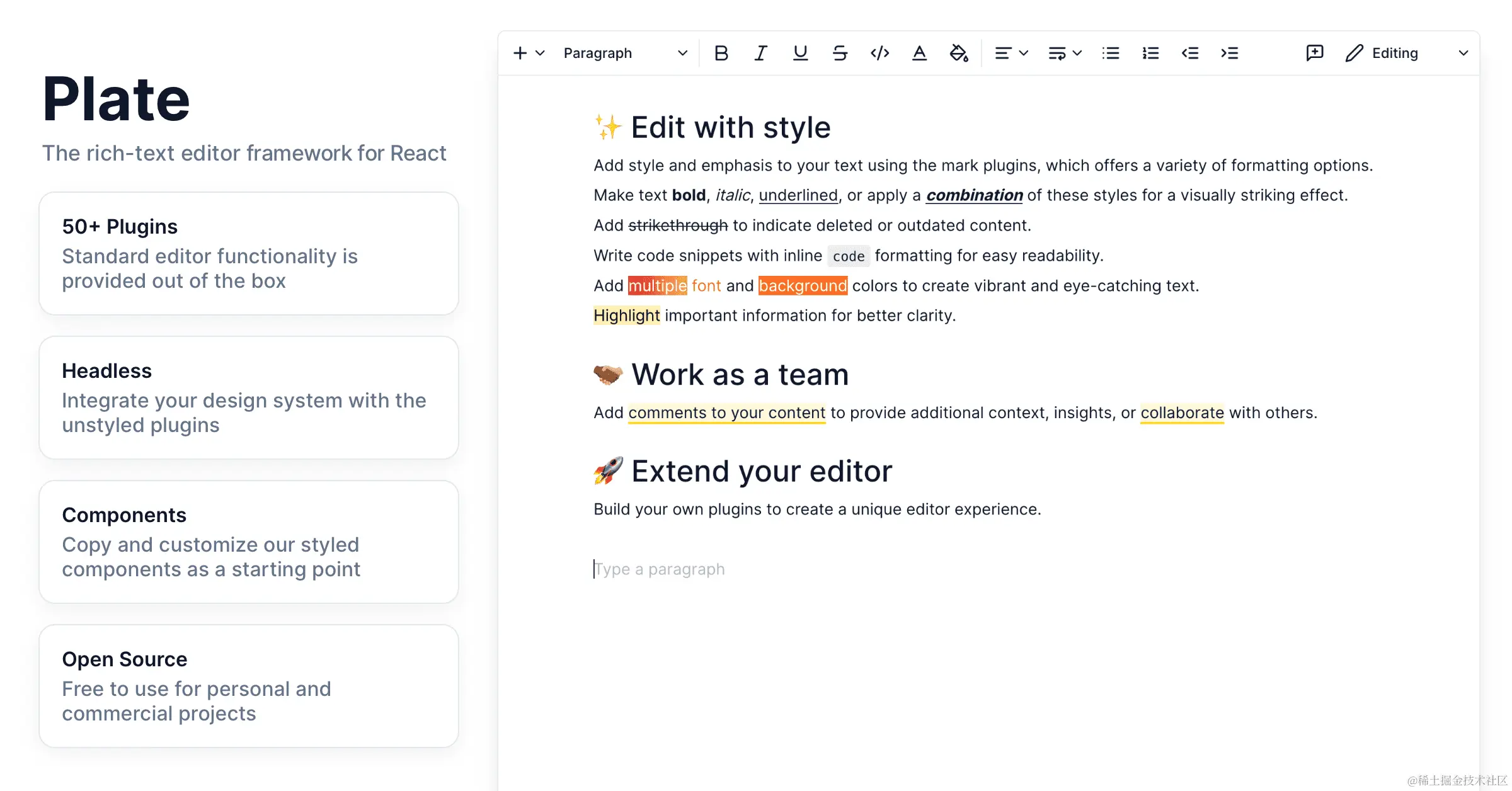
Task: Apply strikethrough to text
Action: [x=840, y=54]
